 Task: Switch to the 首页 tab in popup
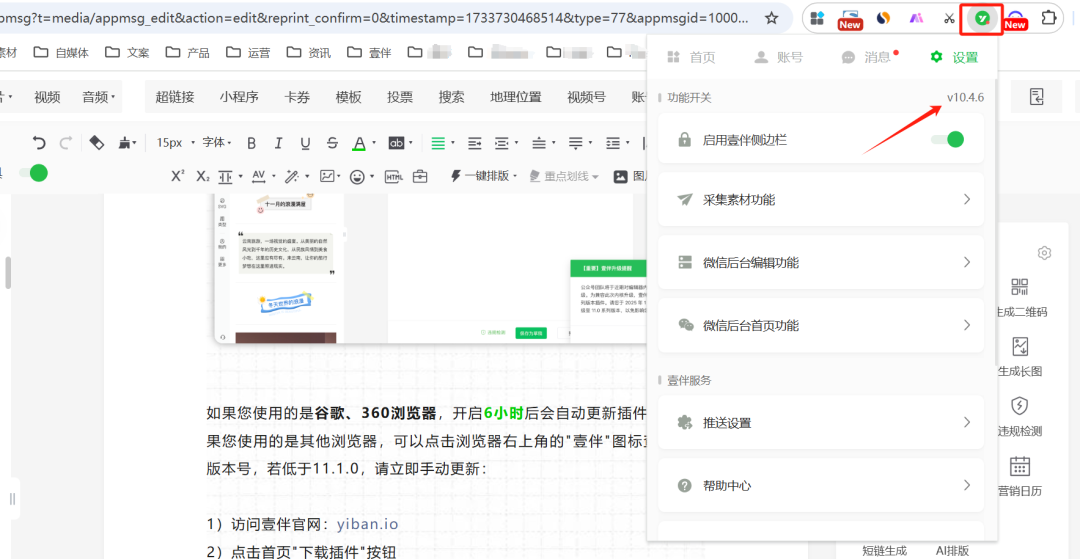[x=692, y=57]
